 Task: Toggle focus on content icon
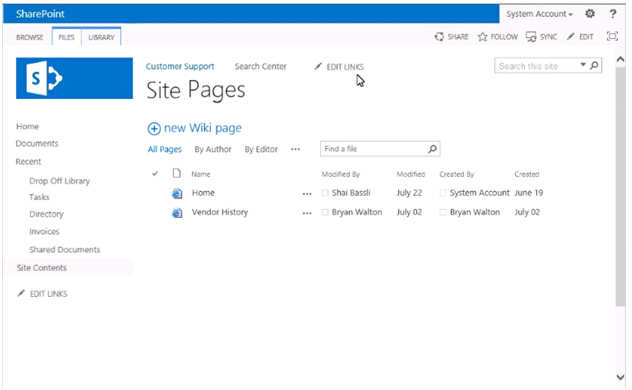(612, 37)
